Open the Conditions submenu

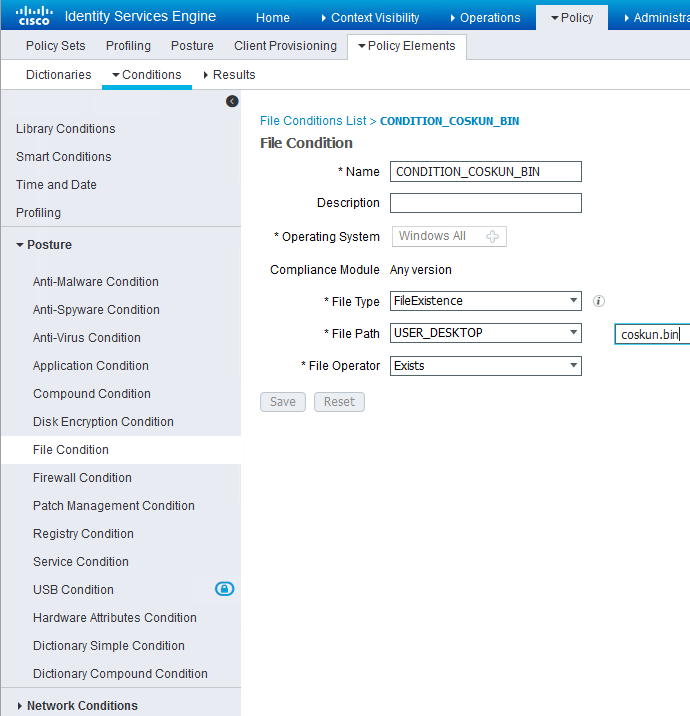[147, 75]
